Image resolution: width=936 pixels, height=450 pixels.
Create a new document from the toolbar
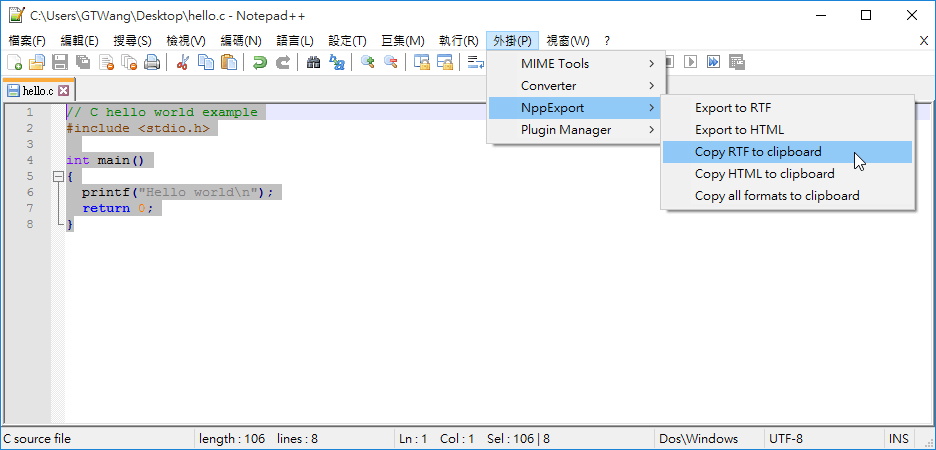click(x=14, y=62)
